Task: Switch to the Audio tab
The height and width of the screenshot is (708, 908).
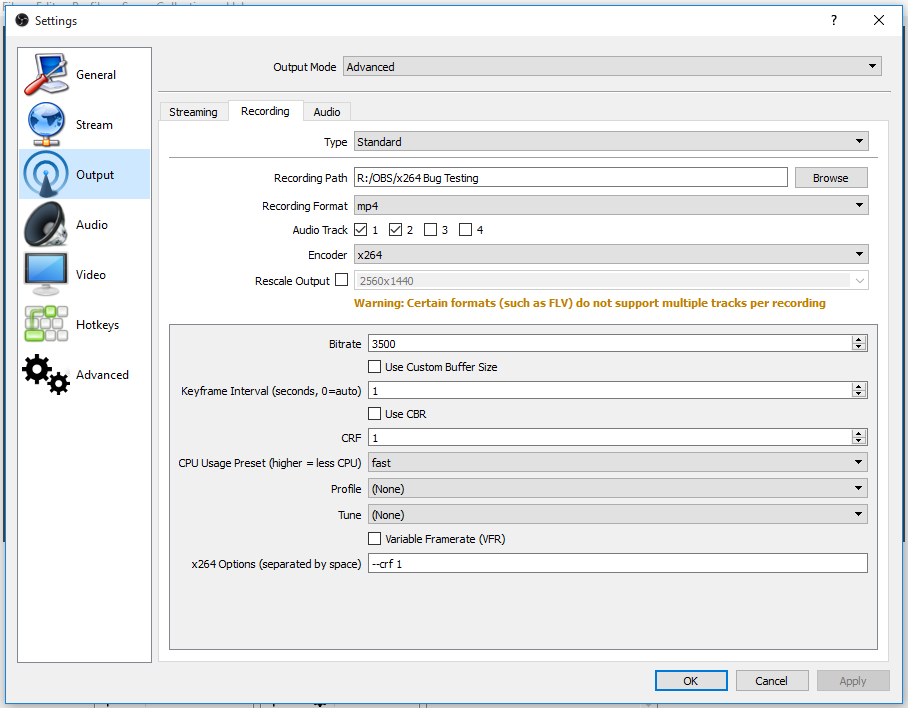Action: coord(327,112)
